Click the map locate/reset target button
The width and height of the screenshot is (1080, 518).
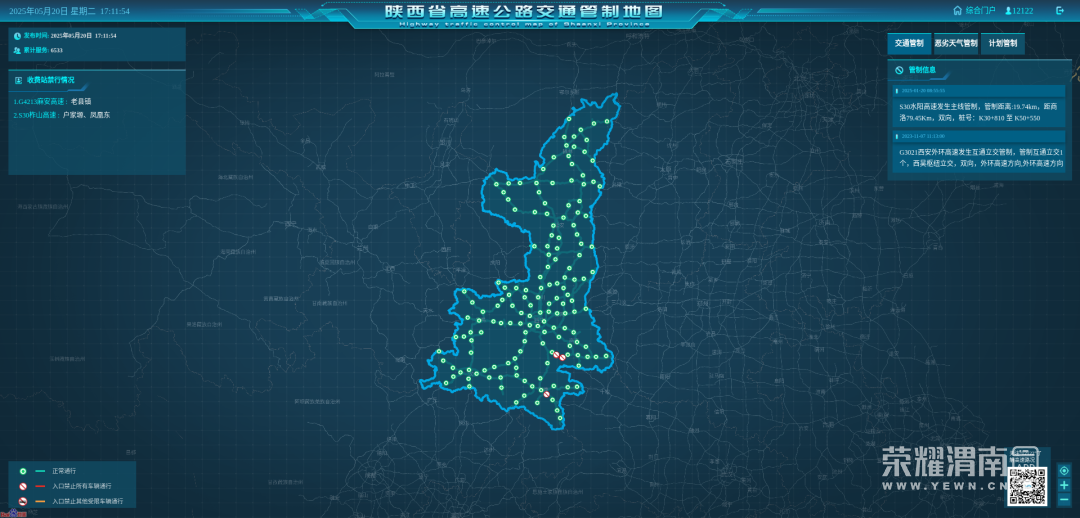coord(1064,471)
